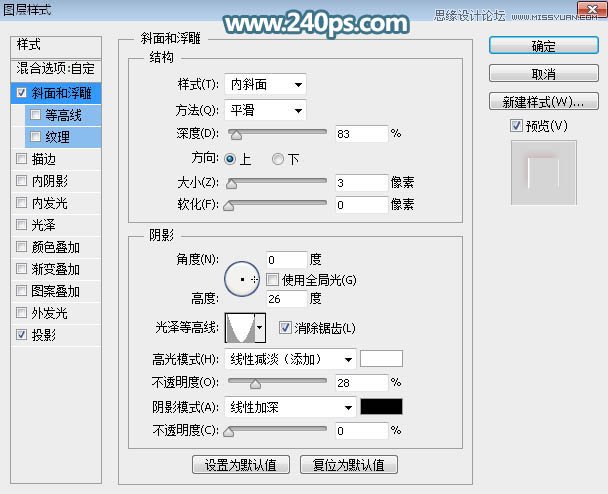Click the 确定 button
This screenshot has width=608, height=494.
click(544, 46)
